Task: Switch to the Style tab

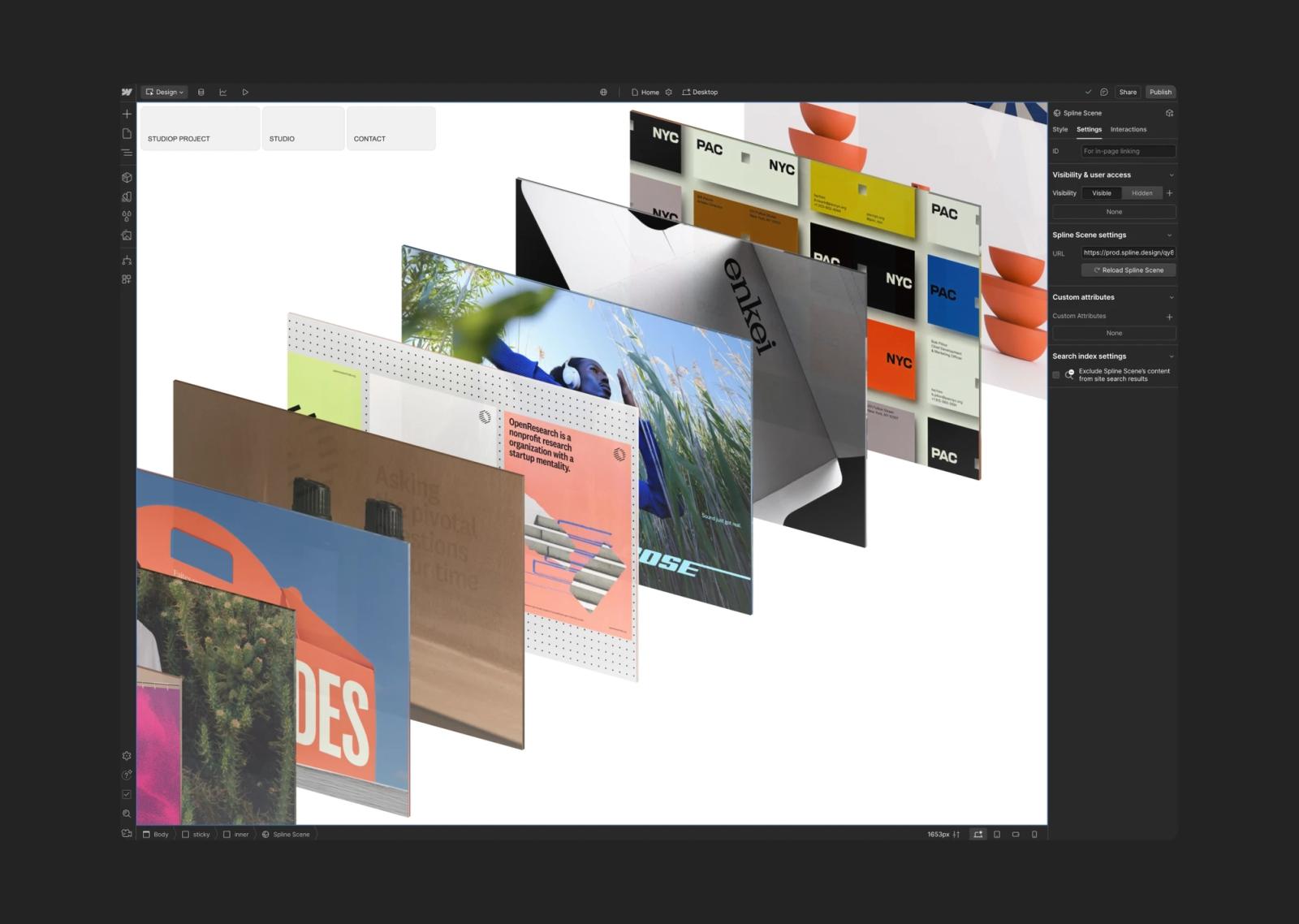Action: point(1060,130)
